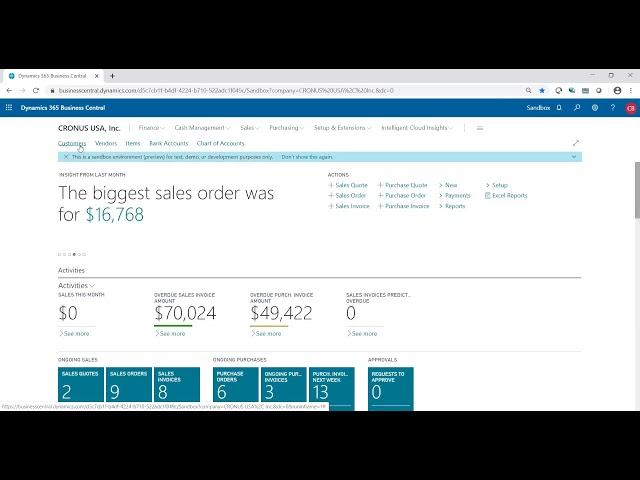The image size is (640, 480).
Task: Open the Vendors list
Action: tap(106, 143)
